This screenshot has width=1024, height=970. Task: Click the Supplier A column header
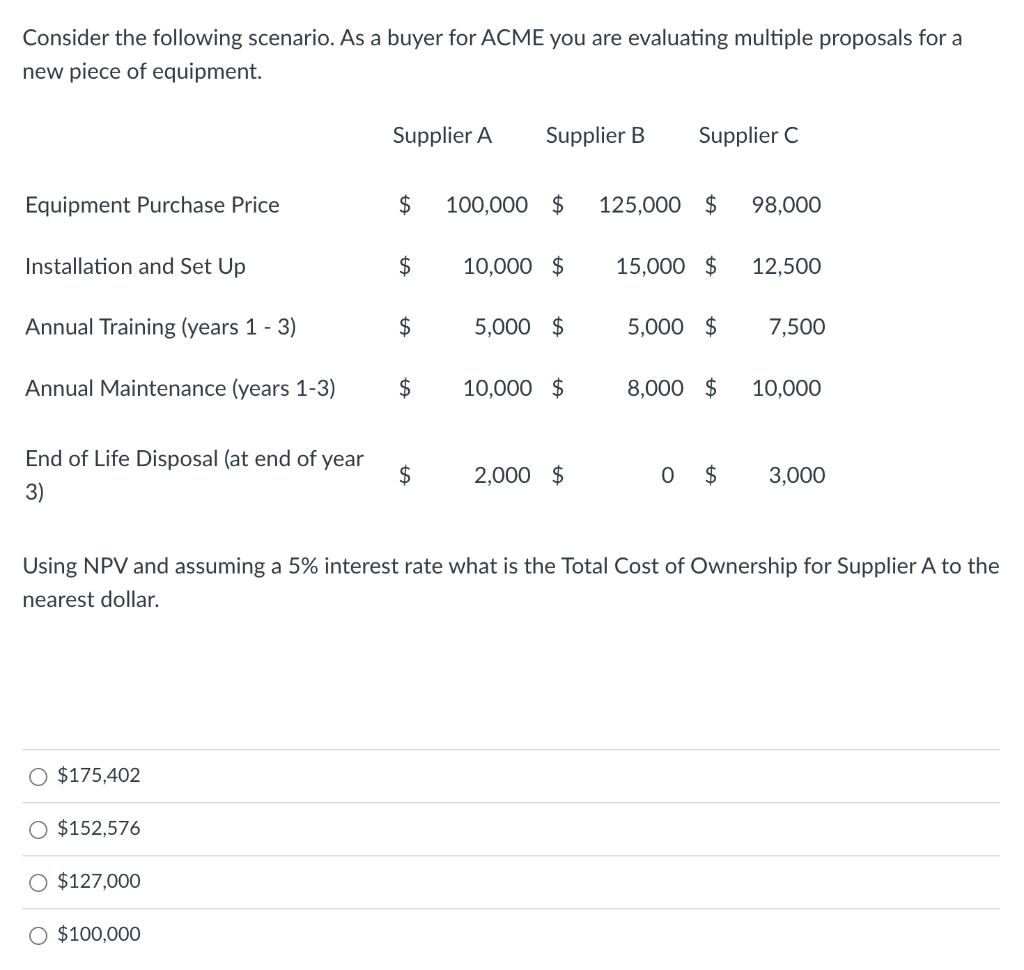click(442, 136)
